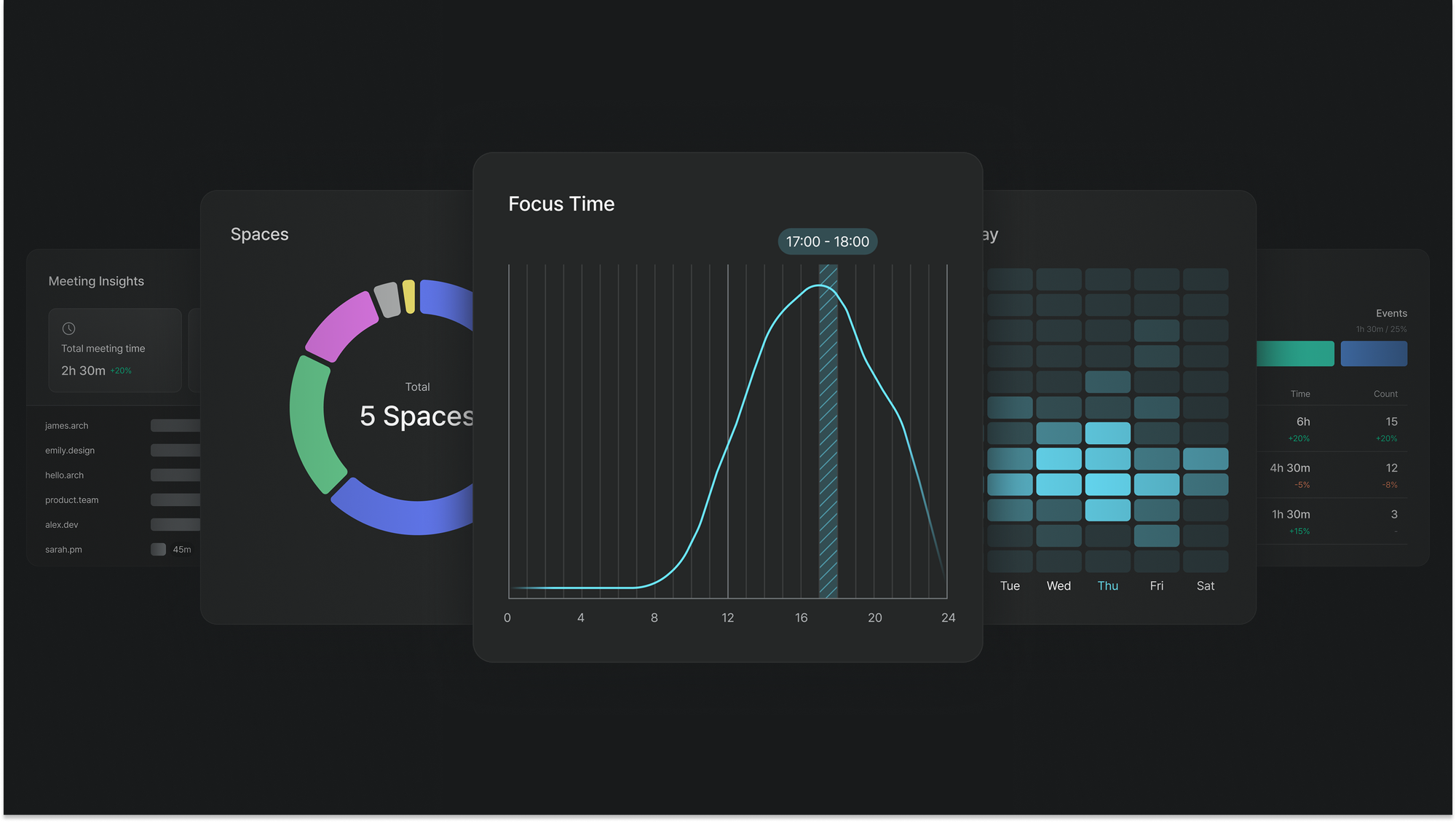Click the Total meeting time card

click(x=114, y=350)
